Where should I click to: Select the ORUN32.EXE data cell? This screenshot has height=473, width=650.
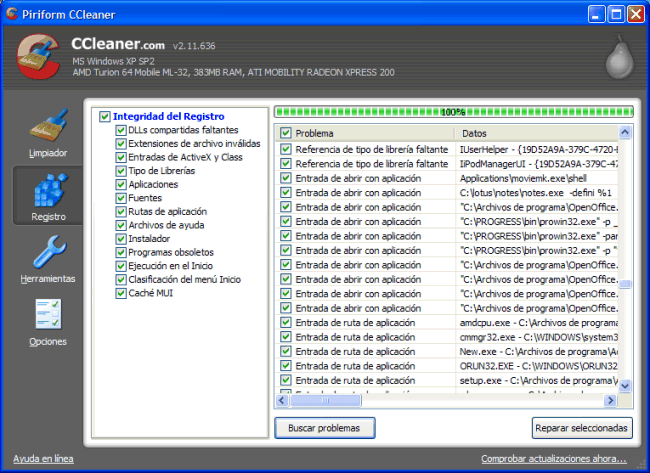coord(538,366)
